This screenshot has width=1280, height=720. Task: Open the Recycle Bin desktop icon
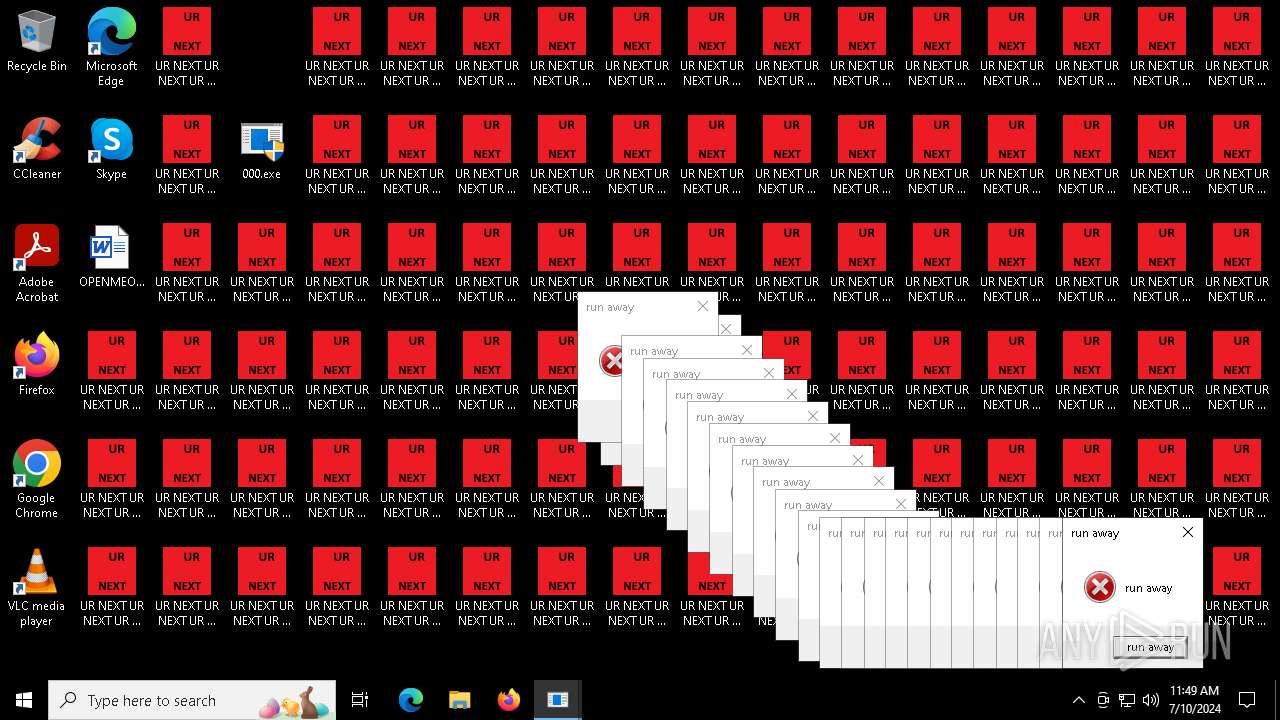[x=37, y=40]
